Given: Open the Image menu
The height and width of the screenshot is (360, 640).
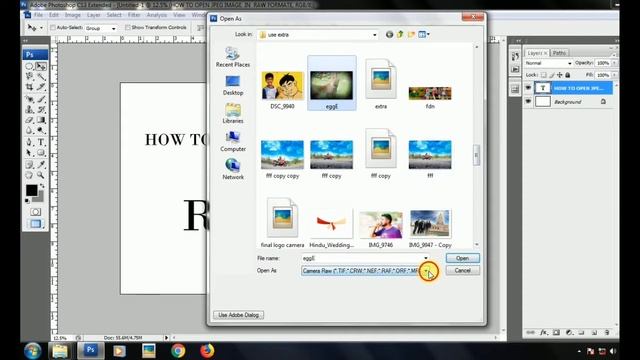Looking at the screenshot, I should (x=73, y=15).
